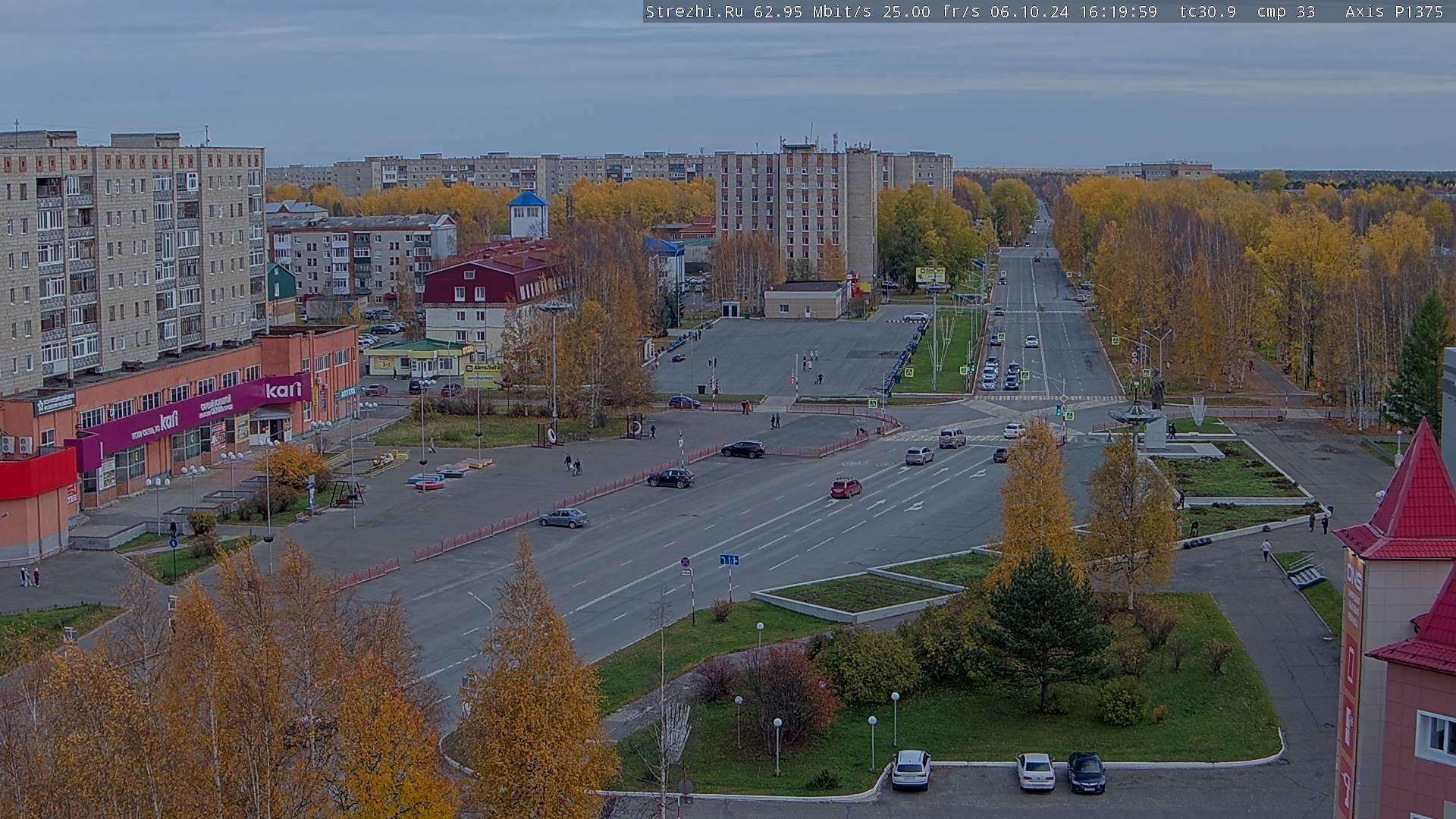Image resolution: width=1456 pixels, height=819 pixels.
Task: Click the 25.00 fr/s frame rate value
Action: pos(931,12)
